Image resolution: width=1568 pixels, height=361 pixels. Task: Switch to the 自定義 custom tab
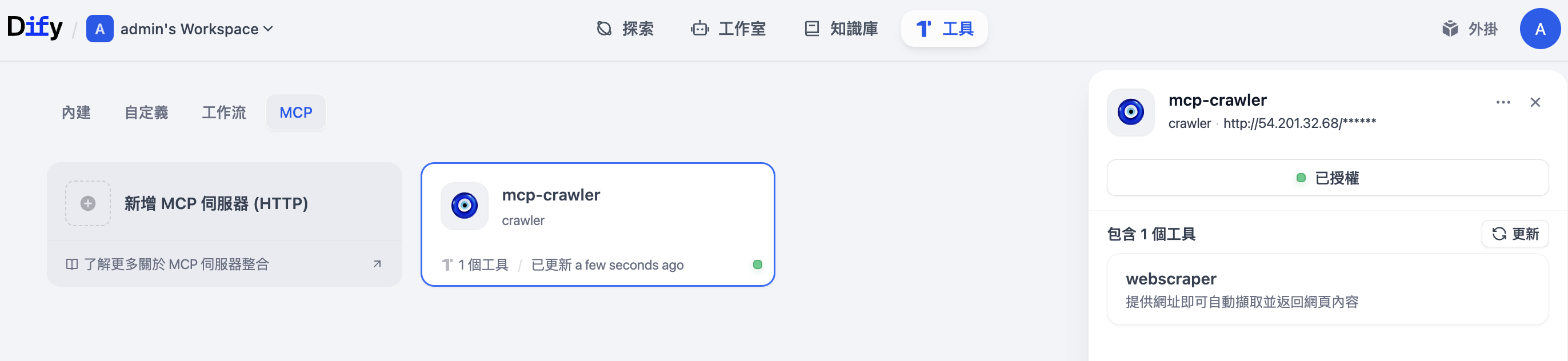[x=146, y=113]
